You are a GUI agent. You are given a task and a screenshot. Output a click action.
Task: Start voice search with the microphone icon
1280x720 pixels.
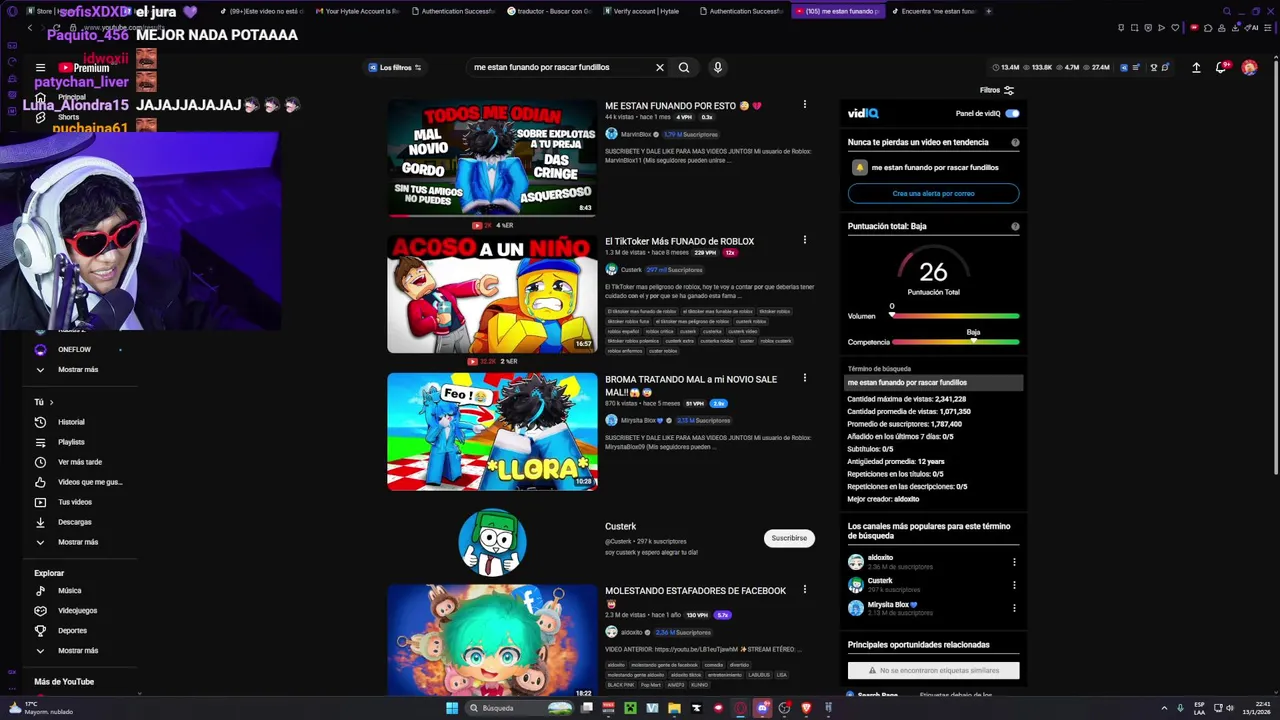click(717, 67)
